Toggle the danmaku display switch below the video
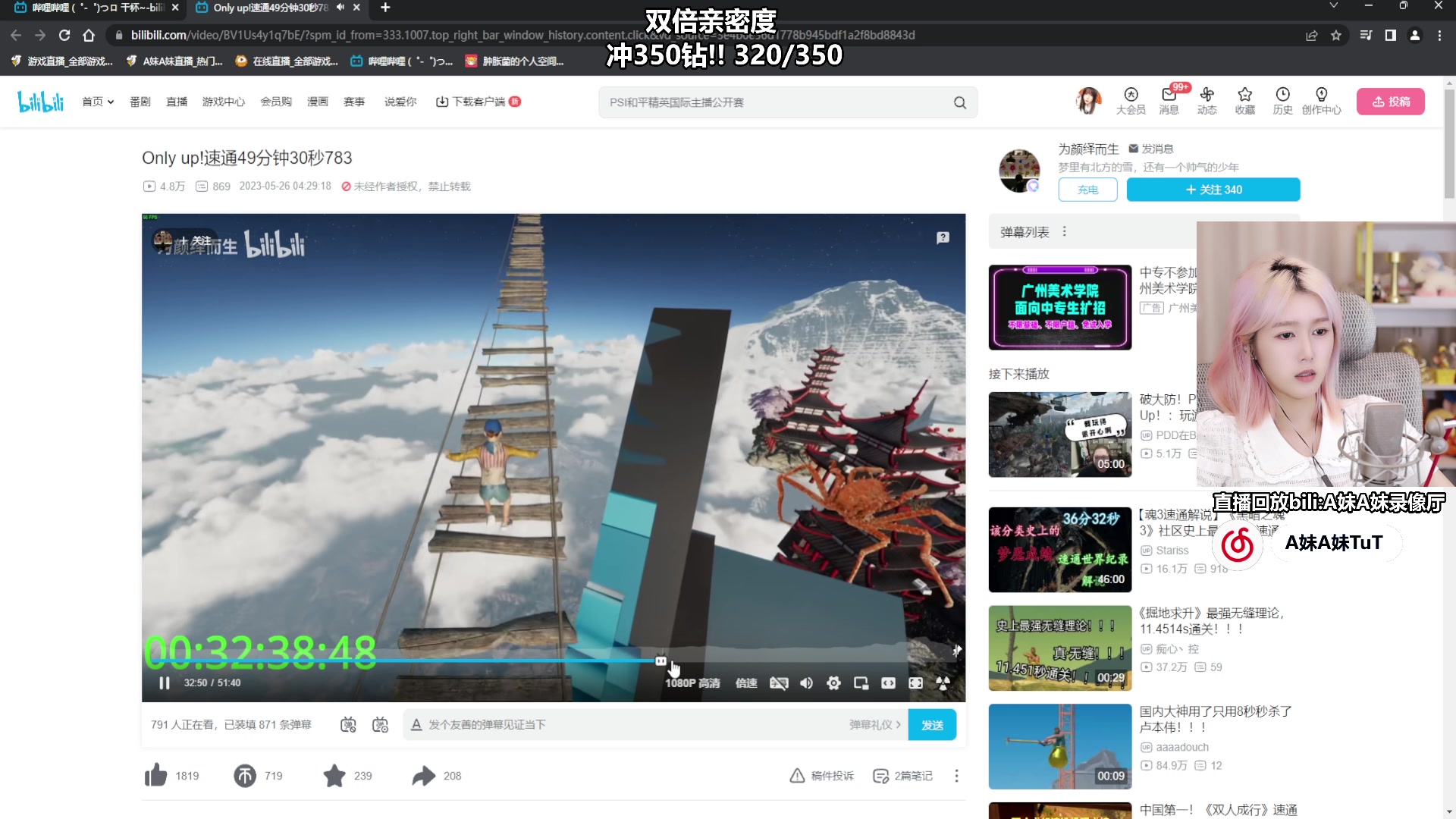Screen dimensions: 1456x819 [348, 725]
